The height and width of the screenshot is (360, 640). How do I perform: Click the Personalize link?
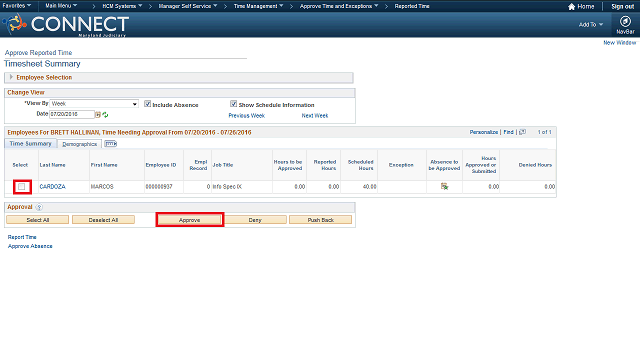[x=484, y=132]
